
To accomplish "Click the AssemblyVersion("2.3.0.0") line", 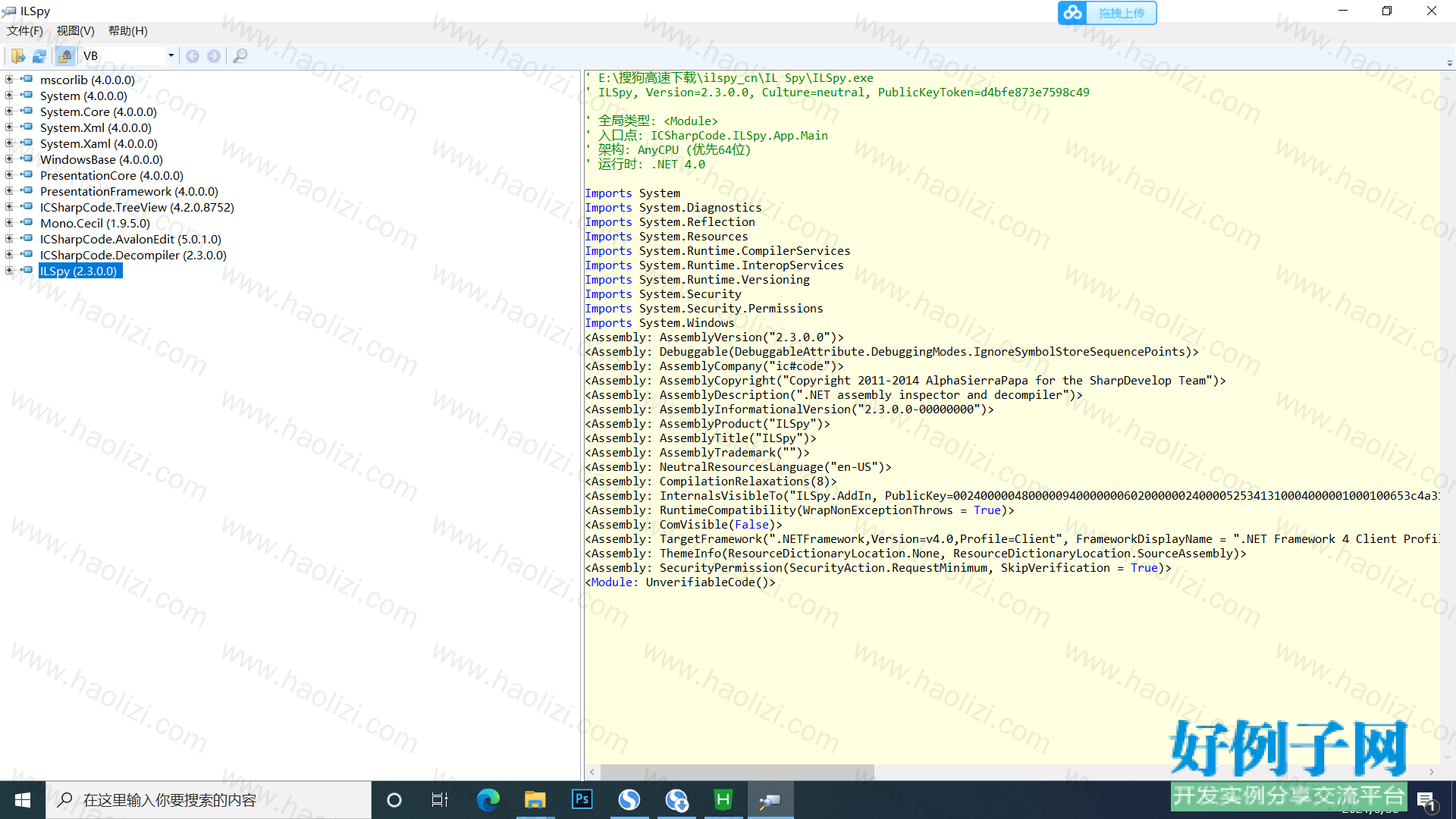I will click(x=714, y=337).
